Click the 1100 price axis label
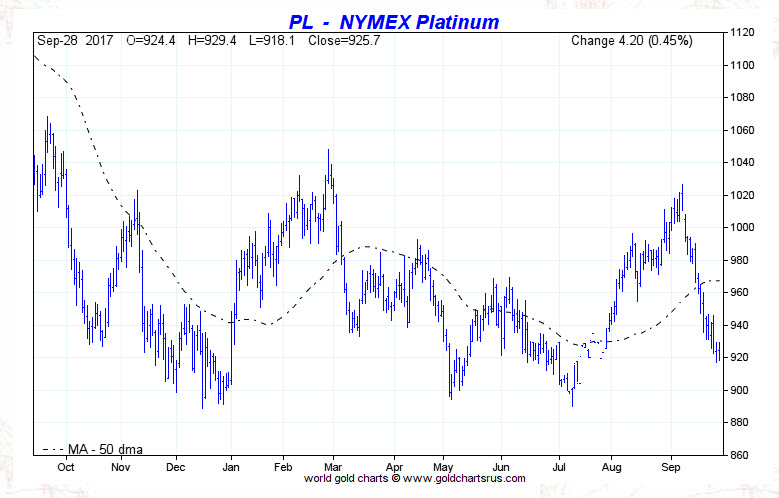779x498 pixels. coord(742,65)
